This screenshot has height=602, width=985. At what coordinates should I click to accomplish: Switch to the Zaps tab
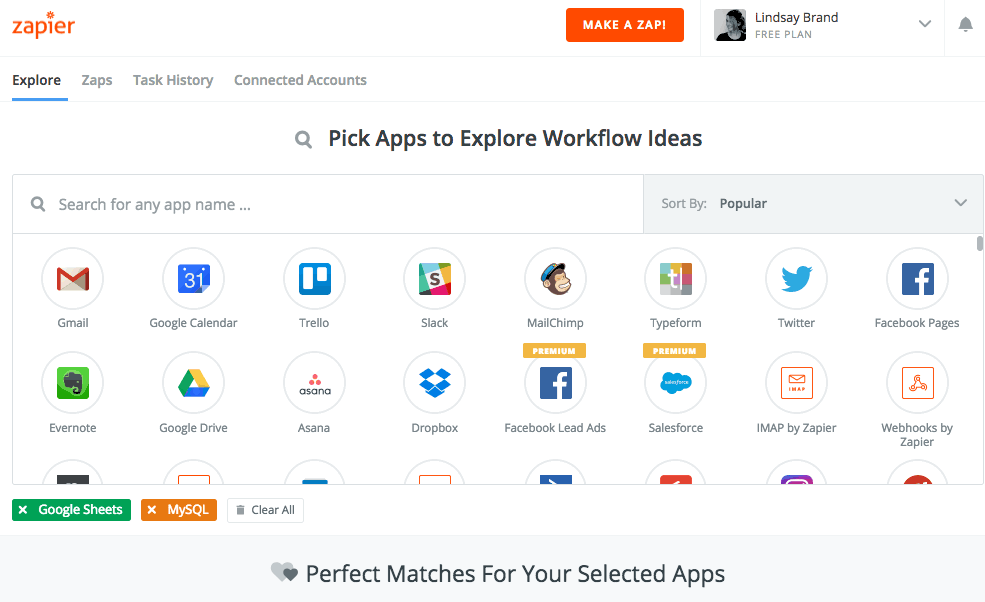(97, 80)
